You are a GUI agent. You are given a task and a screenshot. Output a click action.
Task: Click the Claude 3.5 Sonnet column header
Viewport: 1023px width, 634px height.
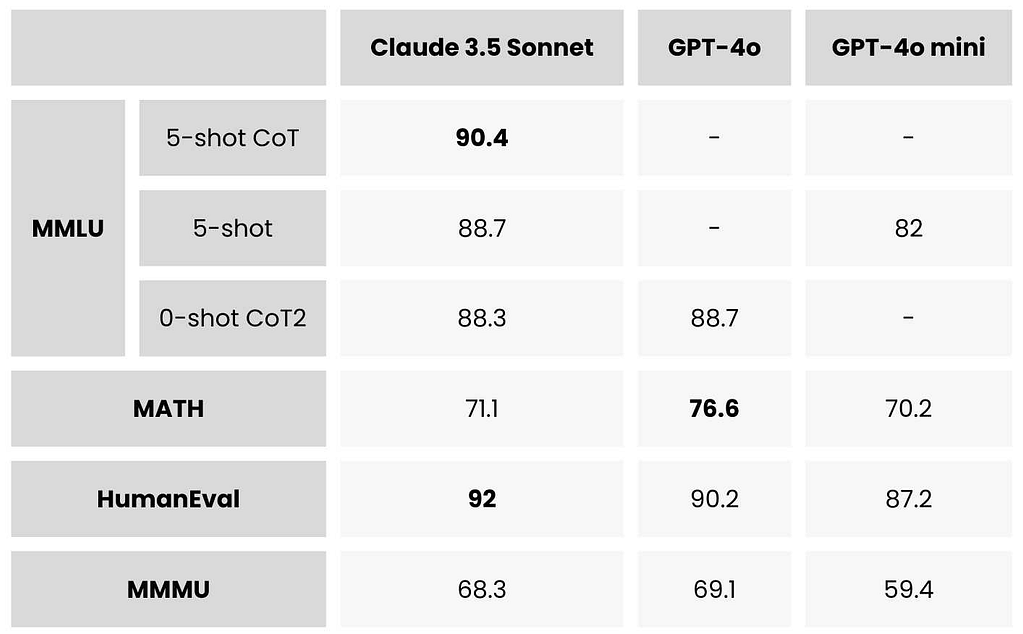coord(481,47)
